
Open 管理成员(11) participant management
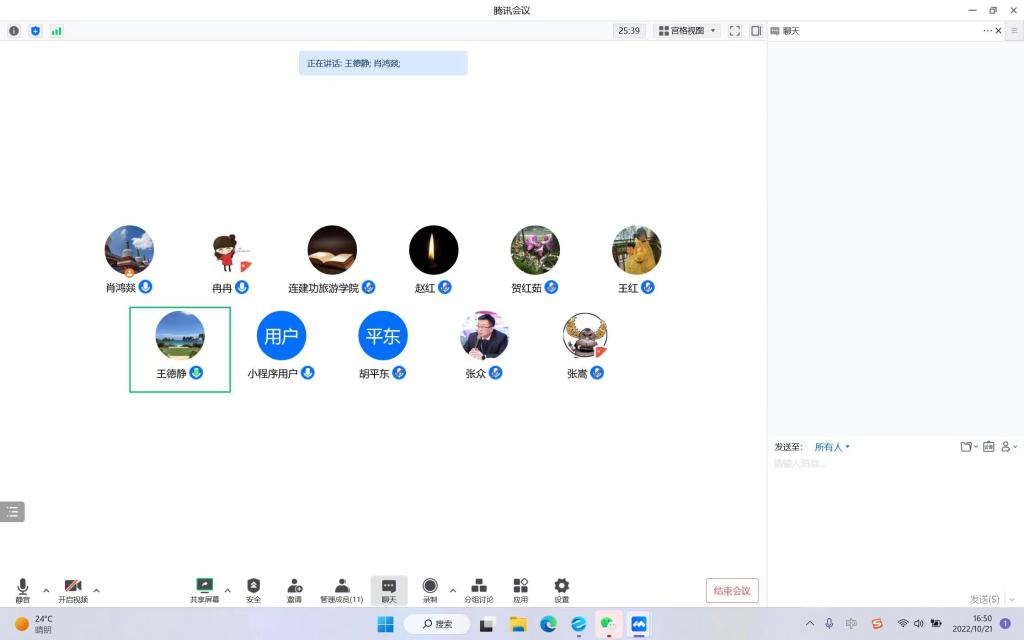point(341,589)
